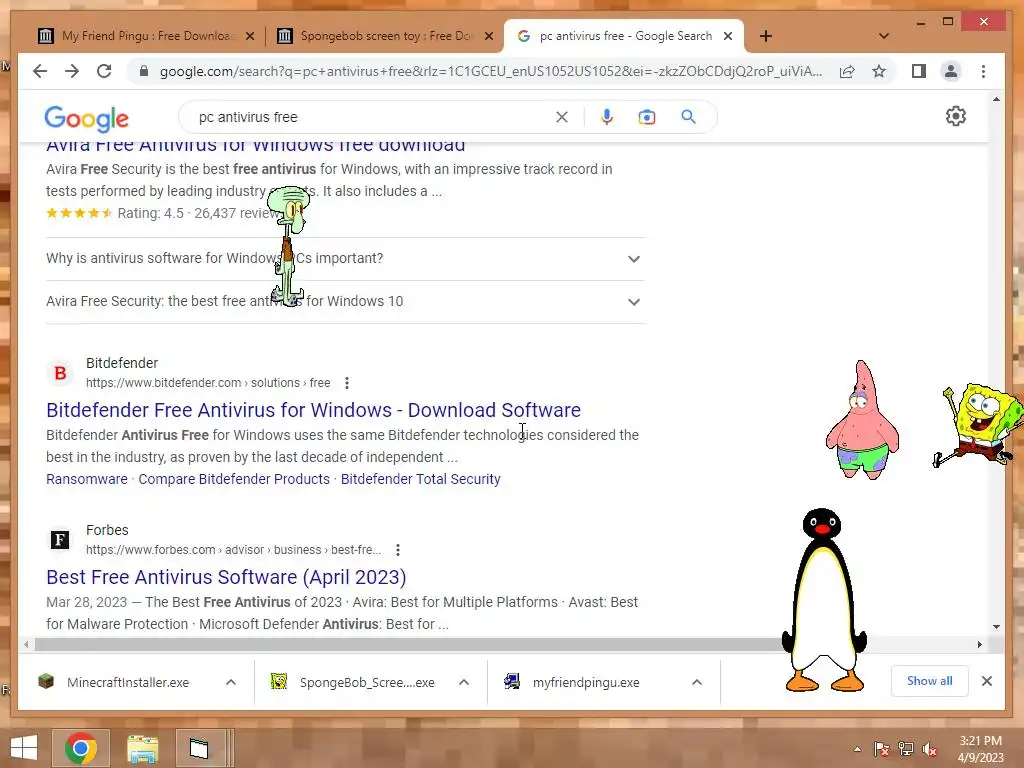
Task: Click the horizontal scrollbar right arrow
Action: [980, 645]
